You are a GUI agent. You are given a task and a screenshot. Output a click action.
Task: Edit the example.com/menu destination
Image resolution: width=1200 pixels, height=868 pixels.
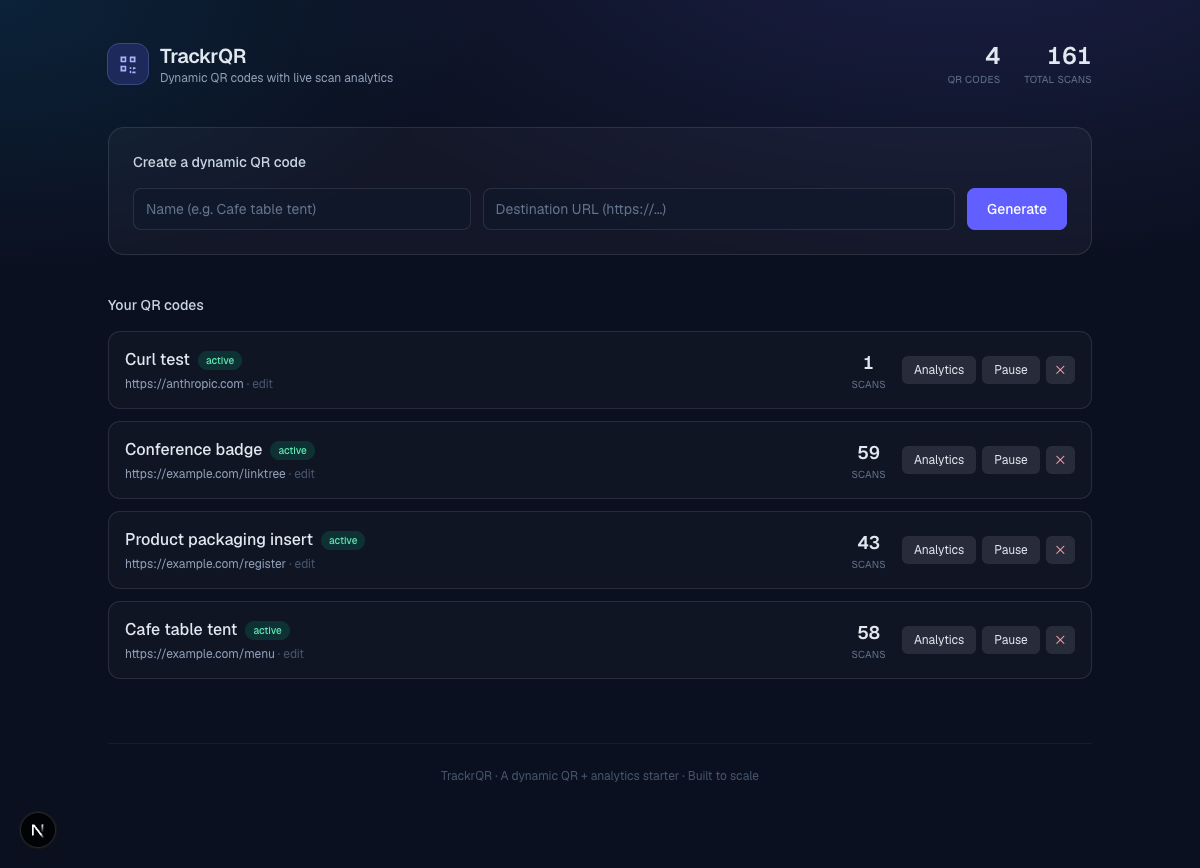click(293, 654)
